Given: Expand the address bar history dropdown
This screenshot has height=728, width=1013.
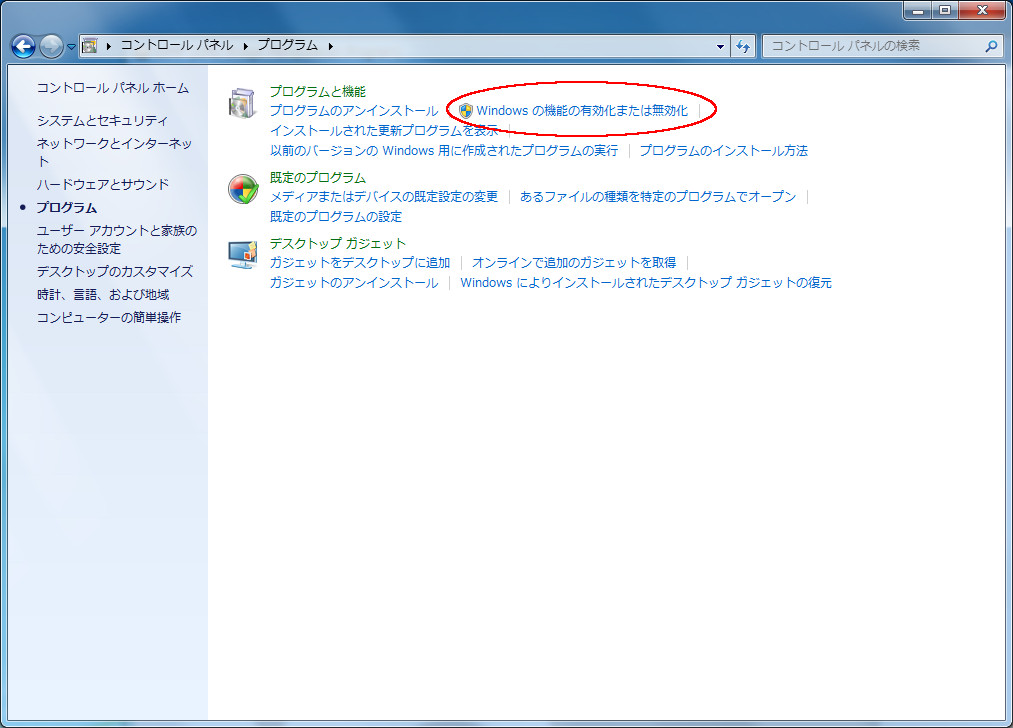Looking at the screenshot, I should point(721,46).
